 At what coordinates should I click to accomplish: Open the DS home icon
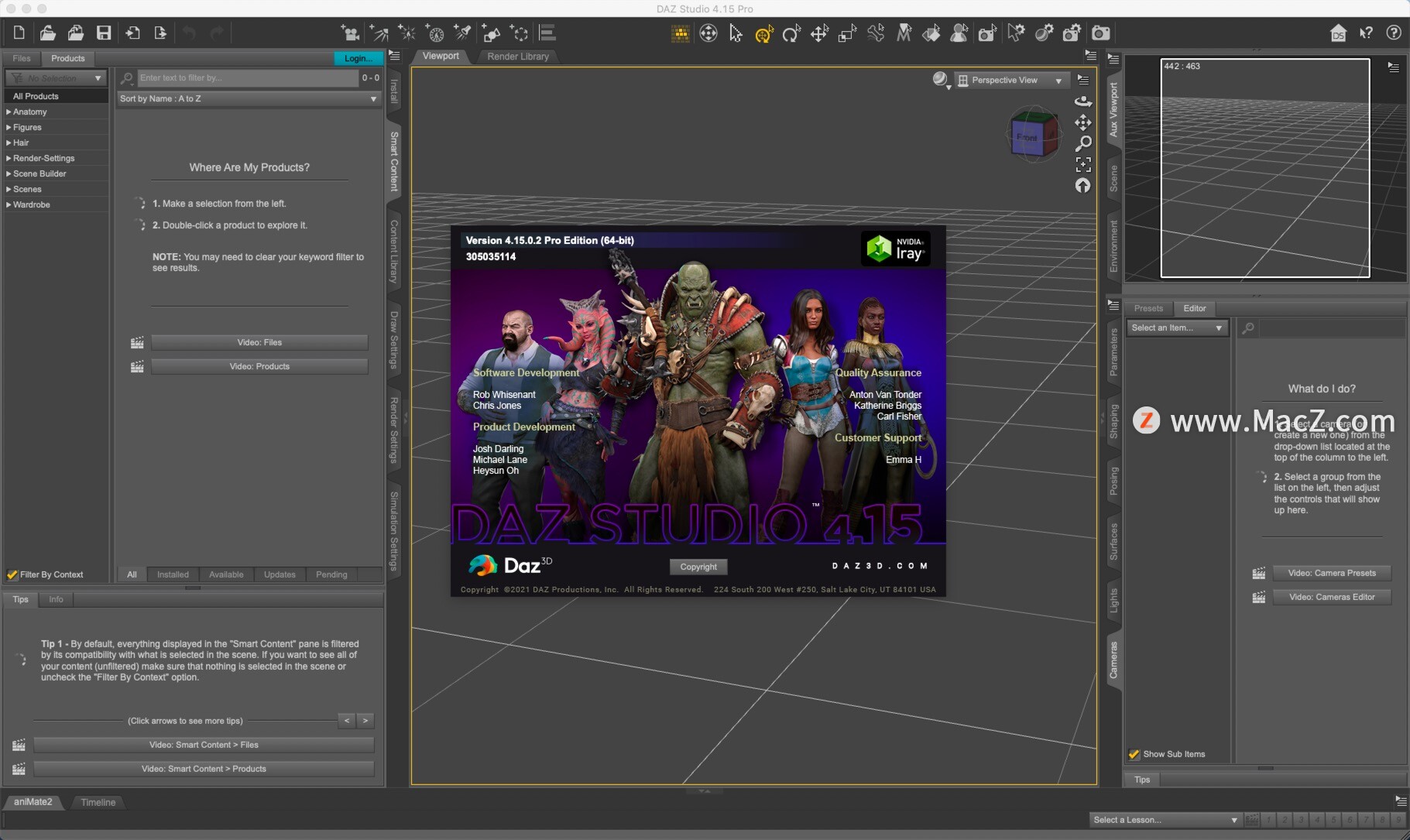(1338, 33)
